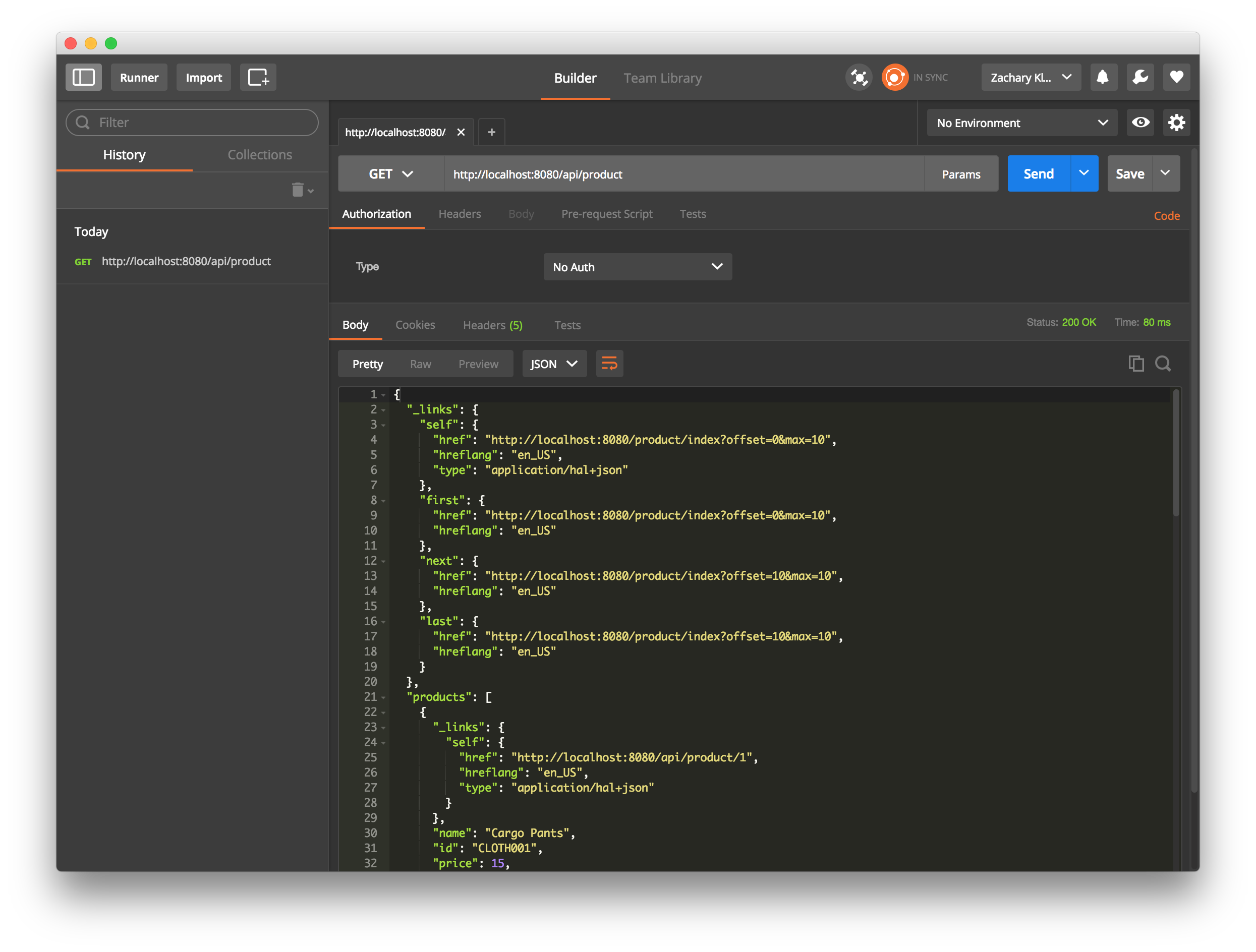Image resolution: width=1256 pixels, height=952 pixels.
Task: Click the "Cargo Pants" value in response
Action: (528, 833)
